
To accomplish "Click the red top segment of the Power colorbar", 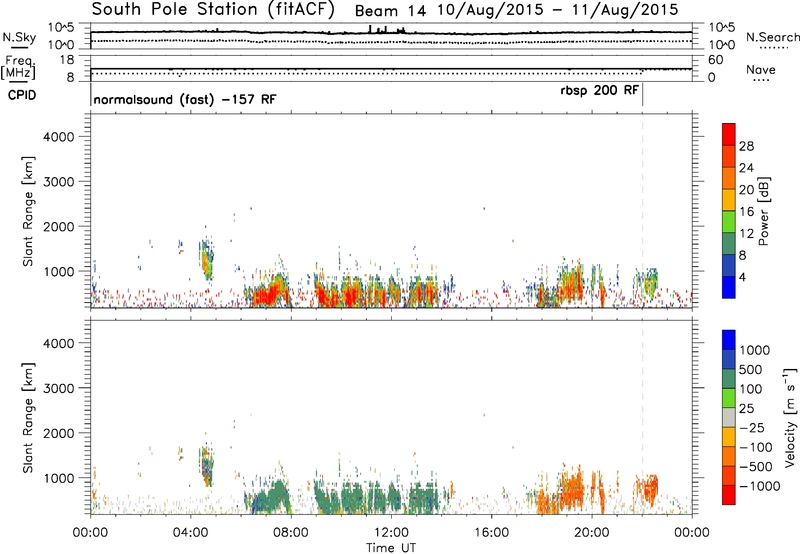I will pyautogui.click(x=729, y=134).
